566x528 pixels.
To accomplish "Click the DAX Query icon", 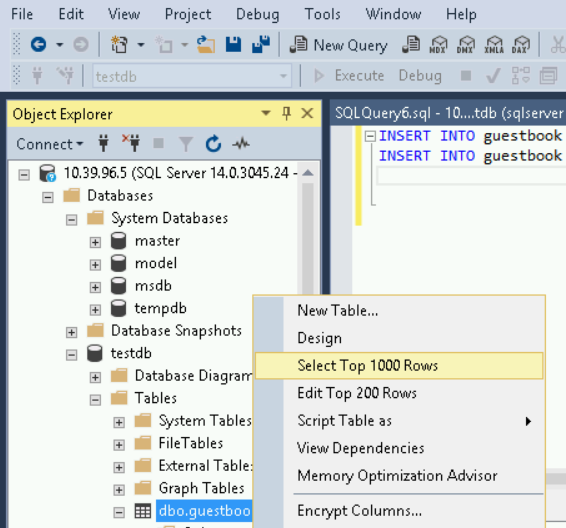I will pos(521,45).
